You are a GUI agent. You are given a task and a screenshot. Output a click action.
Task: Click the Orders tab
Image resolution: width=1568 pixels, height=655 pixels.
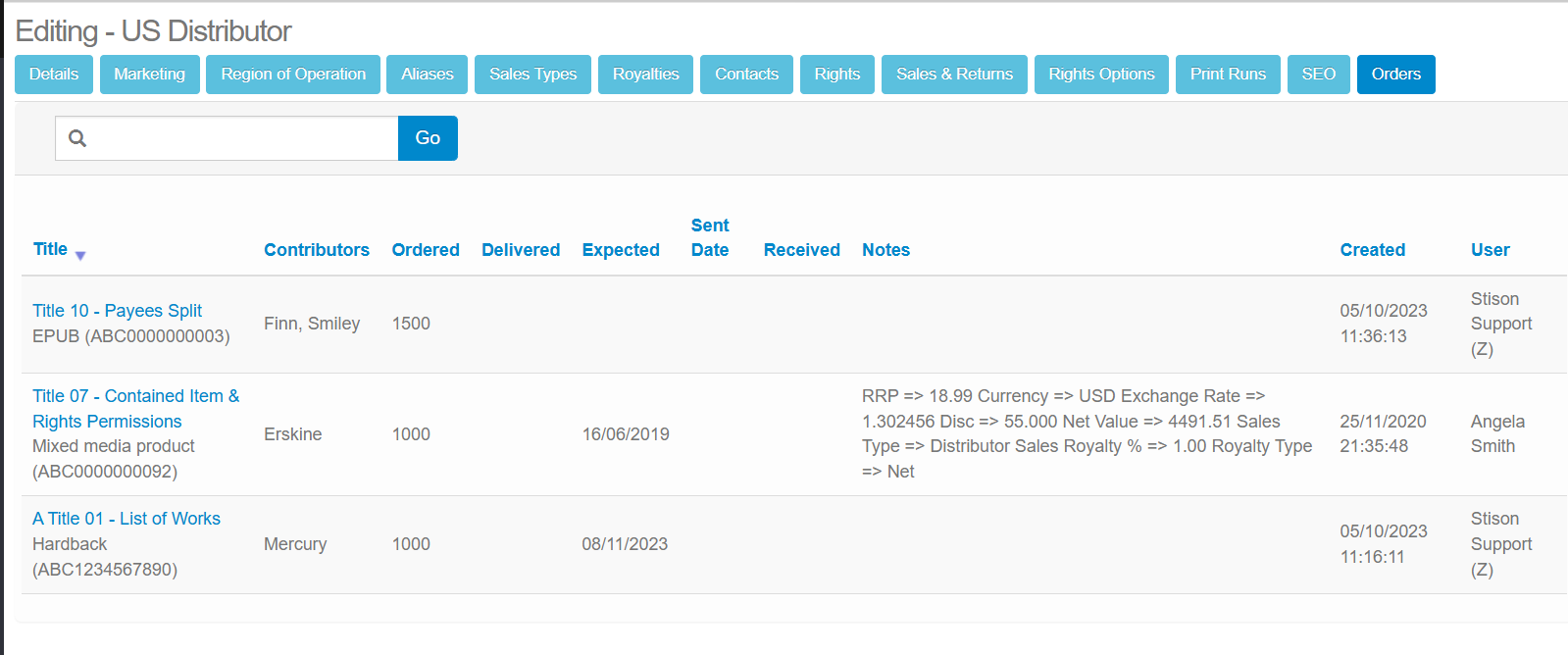[1395, 75]
